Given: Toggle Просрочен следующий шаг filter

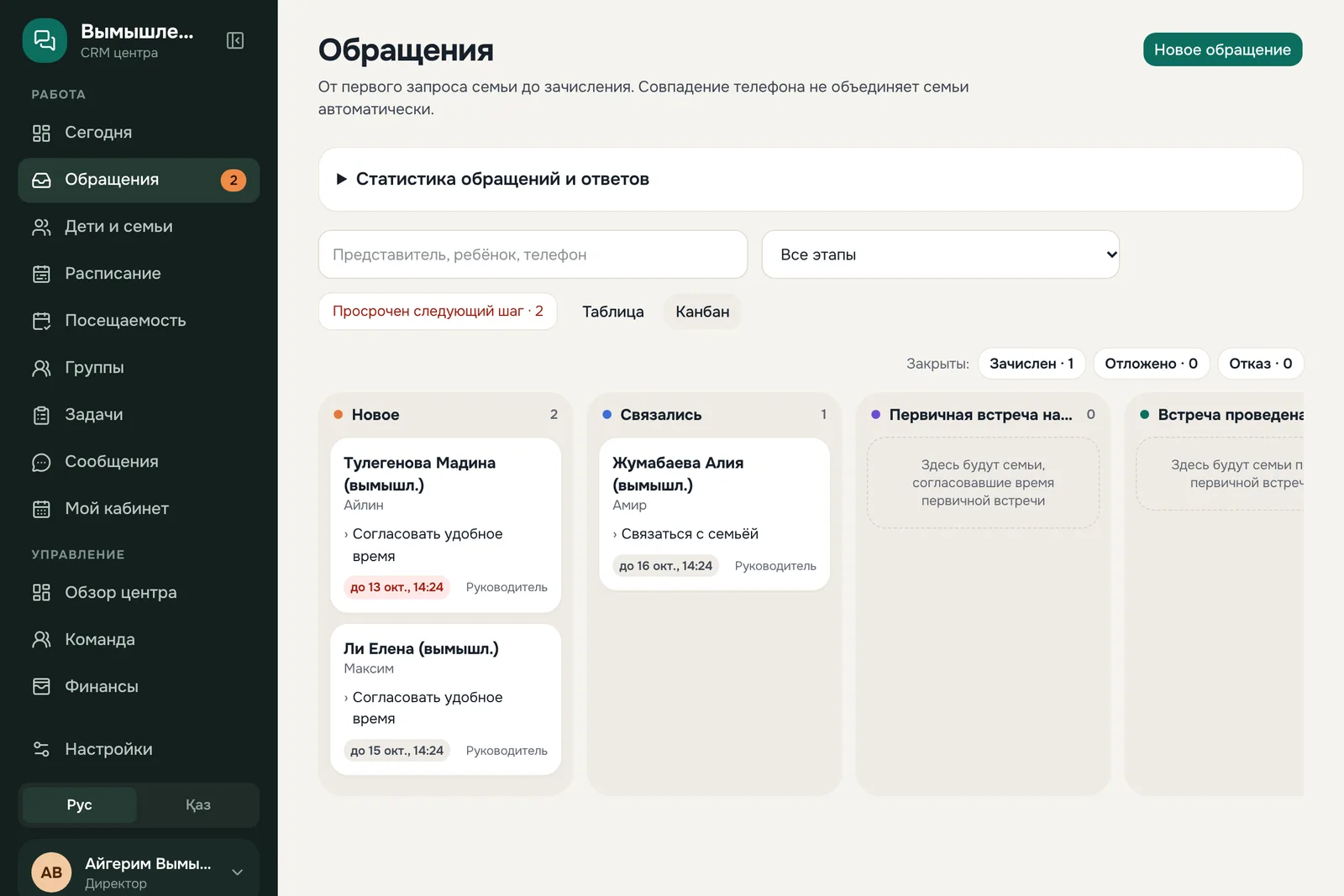Looking at the screenshot, I should [438, 312].
